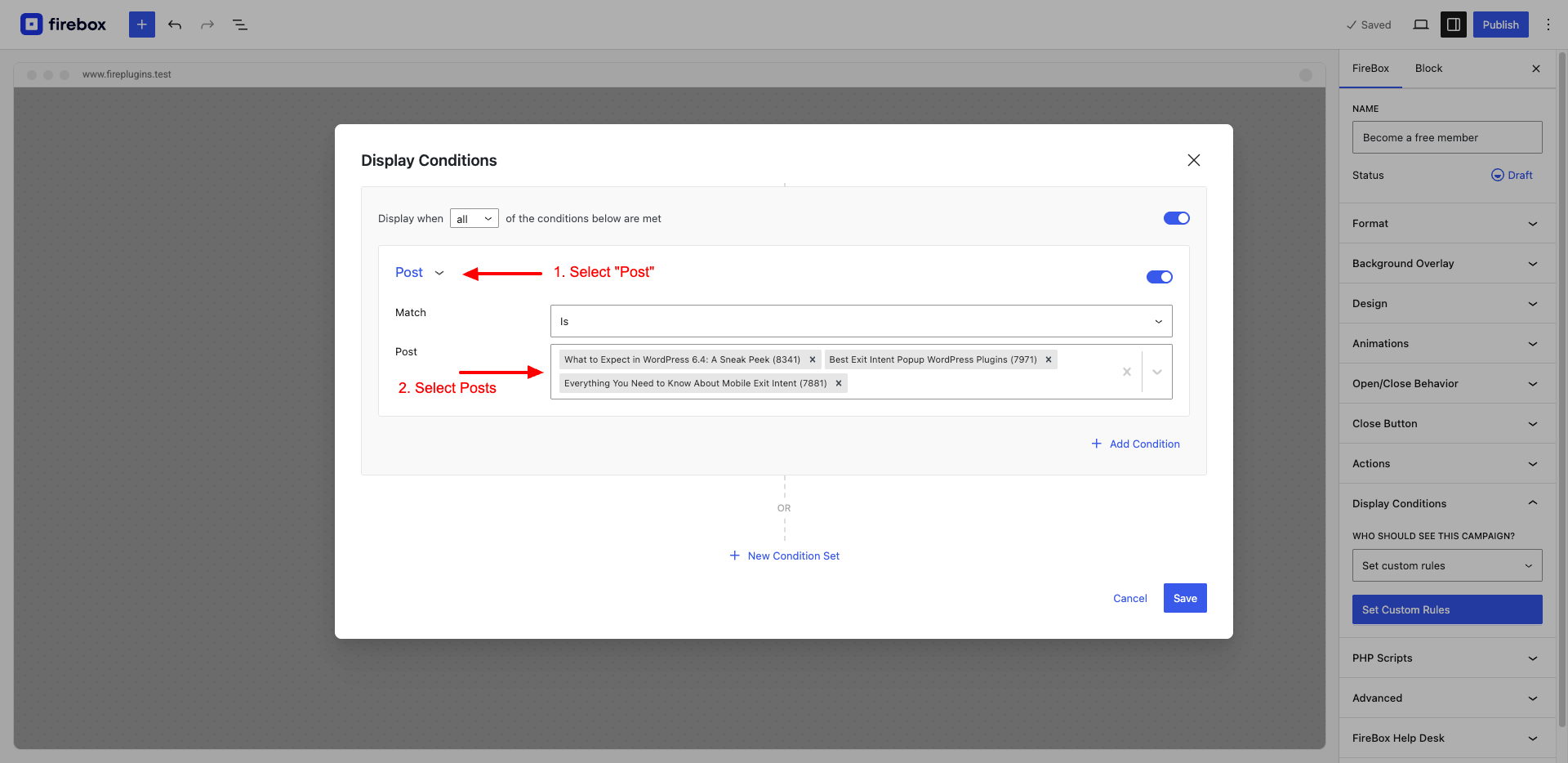Click the Save button in dialog
The width and height of the screenshot is (1568, 763).
[1185, 598]
